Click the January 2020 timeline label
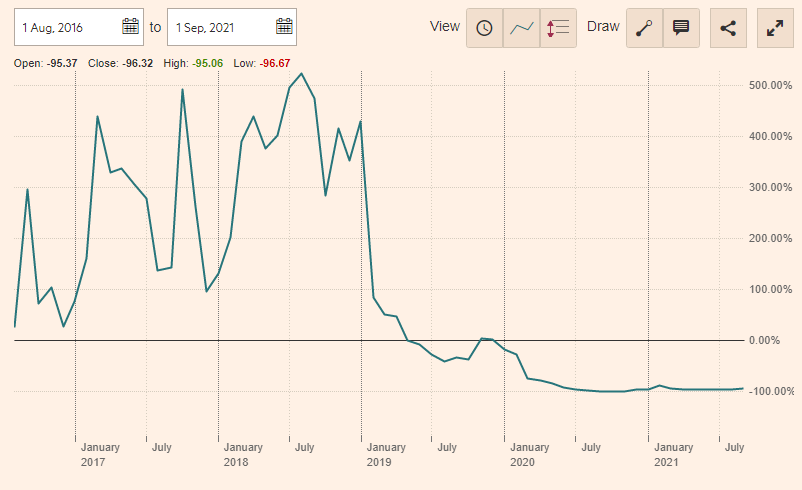Image resolution: width=802 pixels, height=490 pixels. pos(529,455)
